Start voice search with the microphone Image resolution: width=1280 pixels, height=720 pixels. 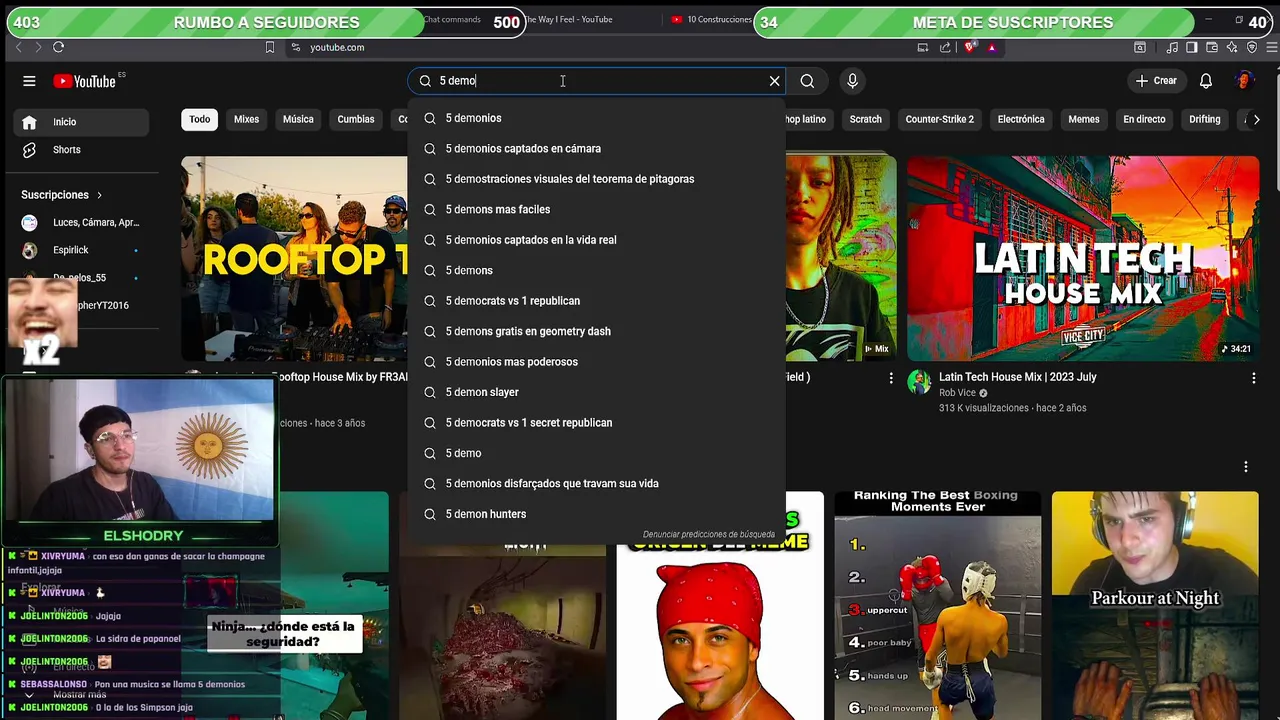[x=852, y=81]
